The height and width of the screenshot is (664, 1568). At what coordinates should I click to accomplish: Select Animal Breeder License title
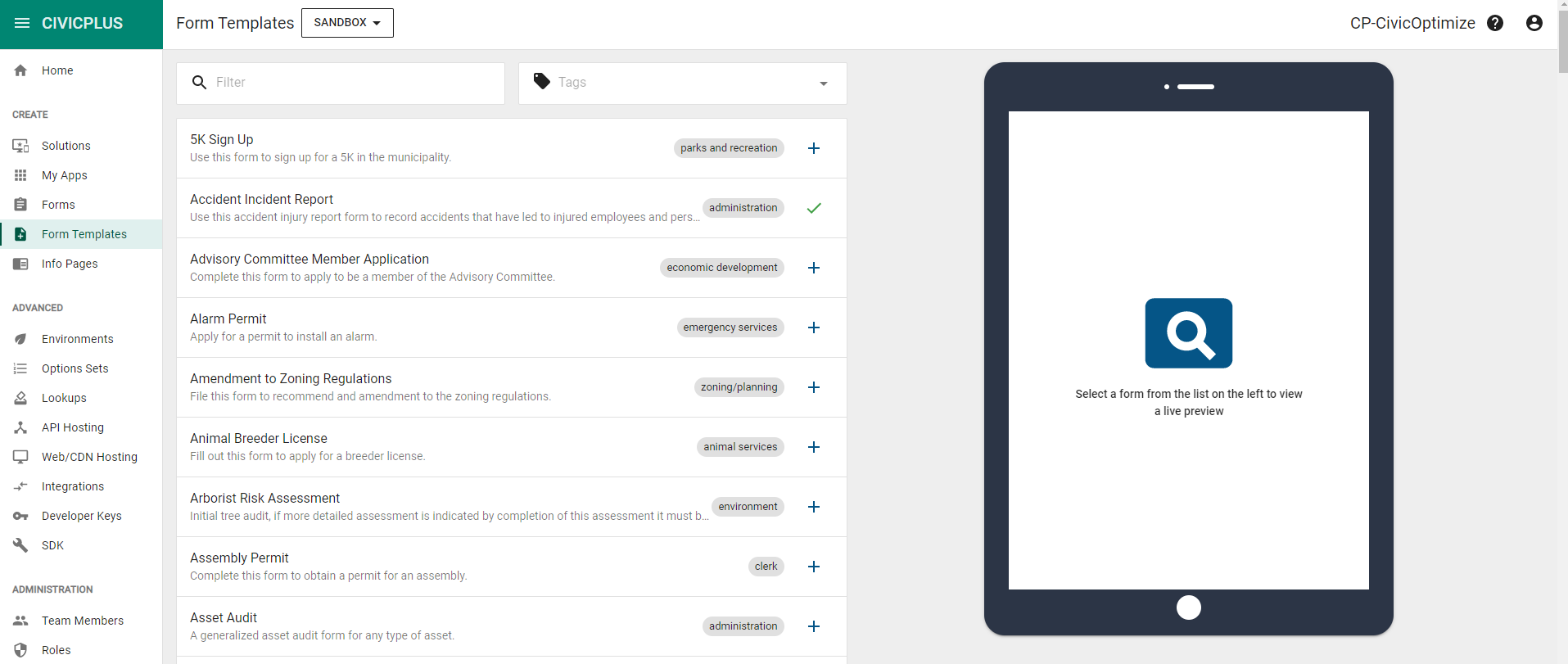coord(259,438)
